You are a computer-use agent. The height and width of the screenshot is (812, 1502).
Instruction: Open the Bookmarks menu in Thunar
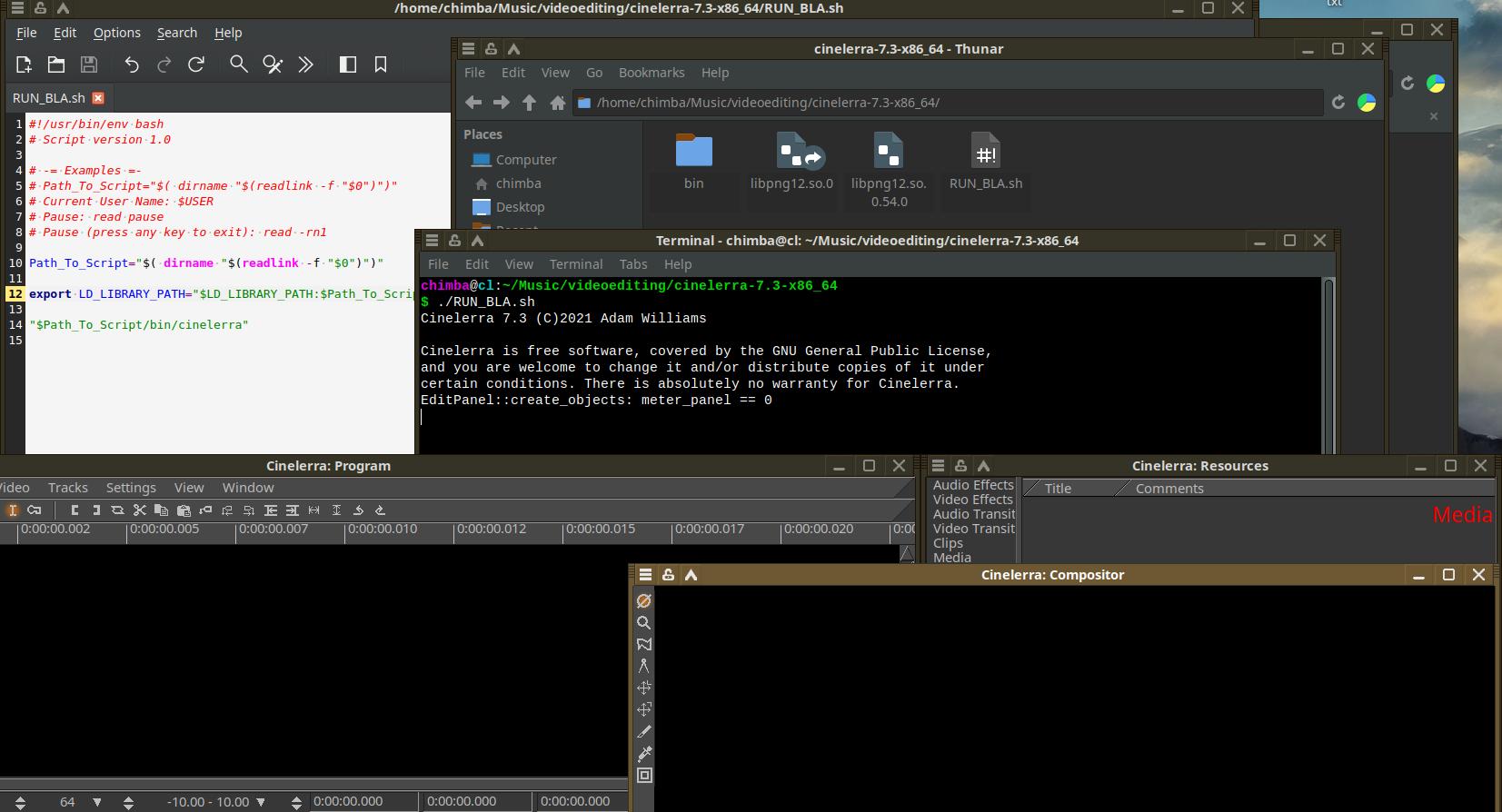(651, 73)
